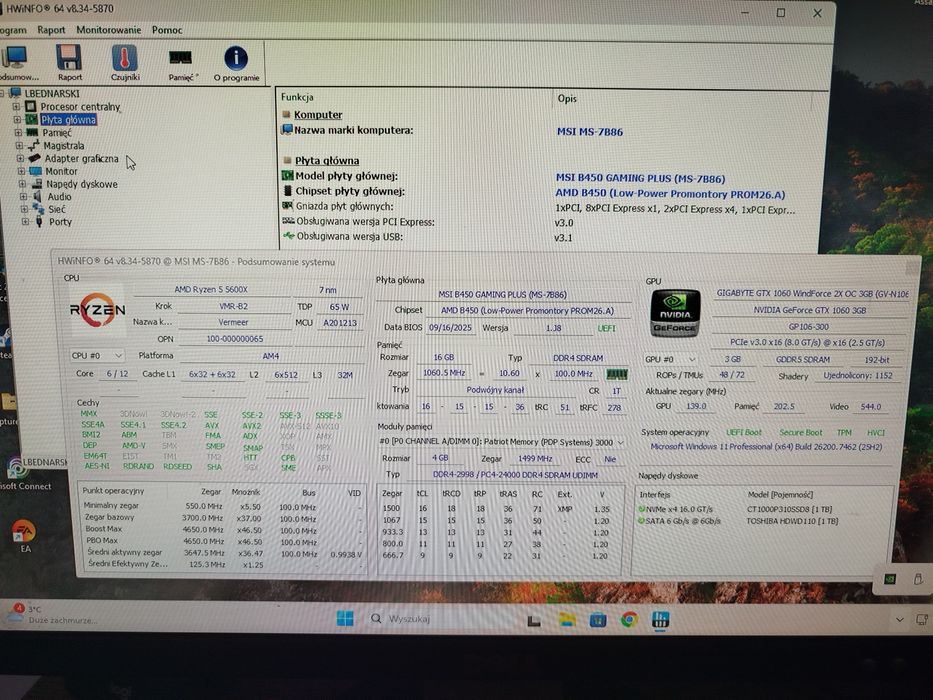Click the CT1000P310SSD8 drive entry
Viewport: 933px width, 700px height.
tap(789, 510)
